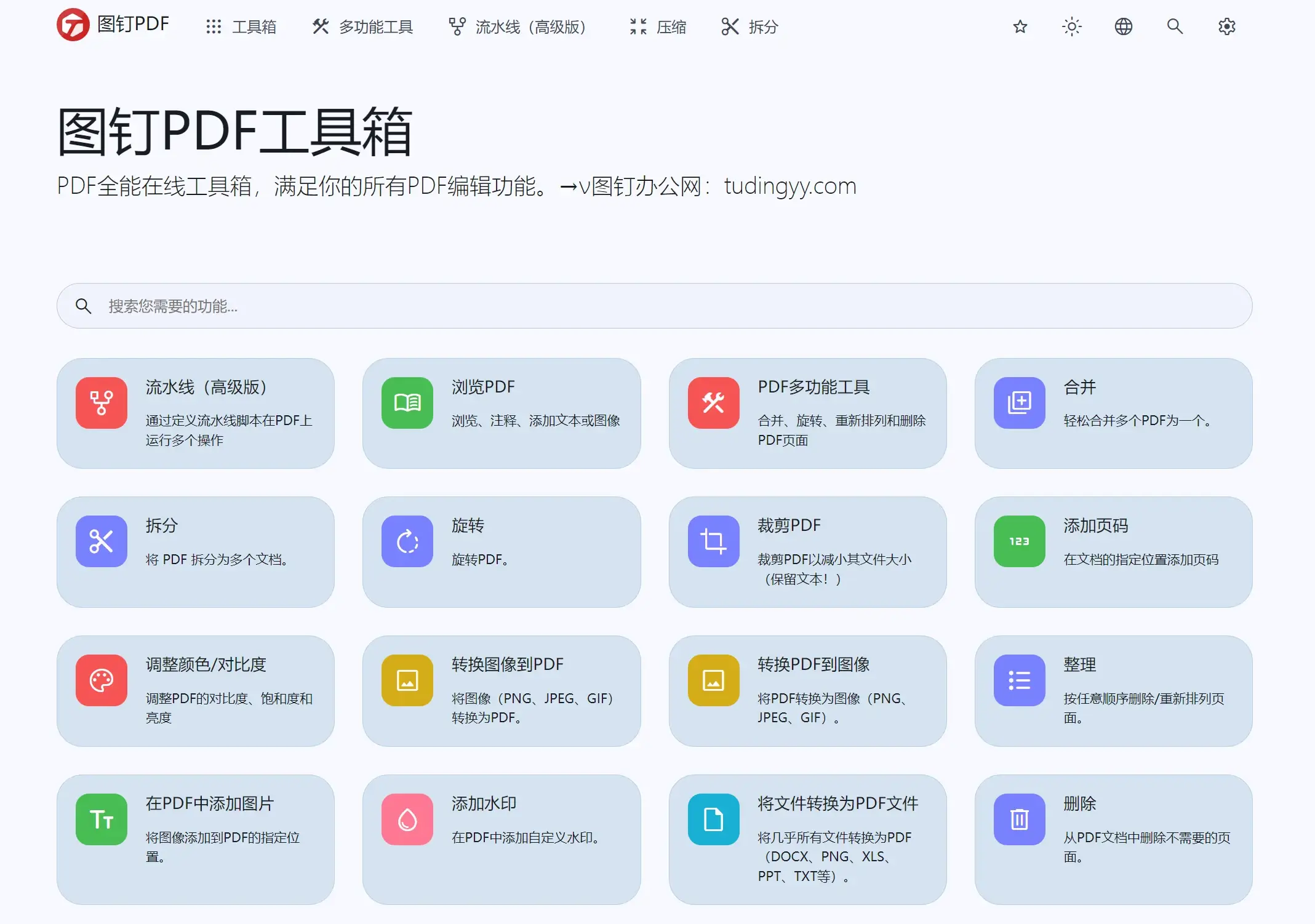Click the 添加水印 card title
The height and width of the screenshot is (924, 1315).
pyautogui.click(x=484, y=803)
